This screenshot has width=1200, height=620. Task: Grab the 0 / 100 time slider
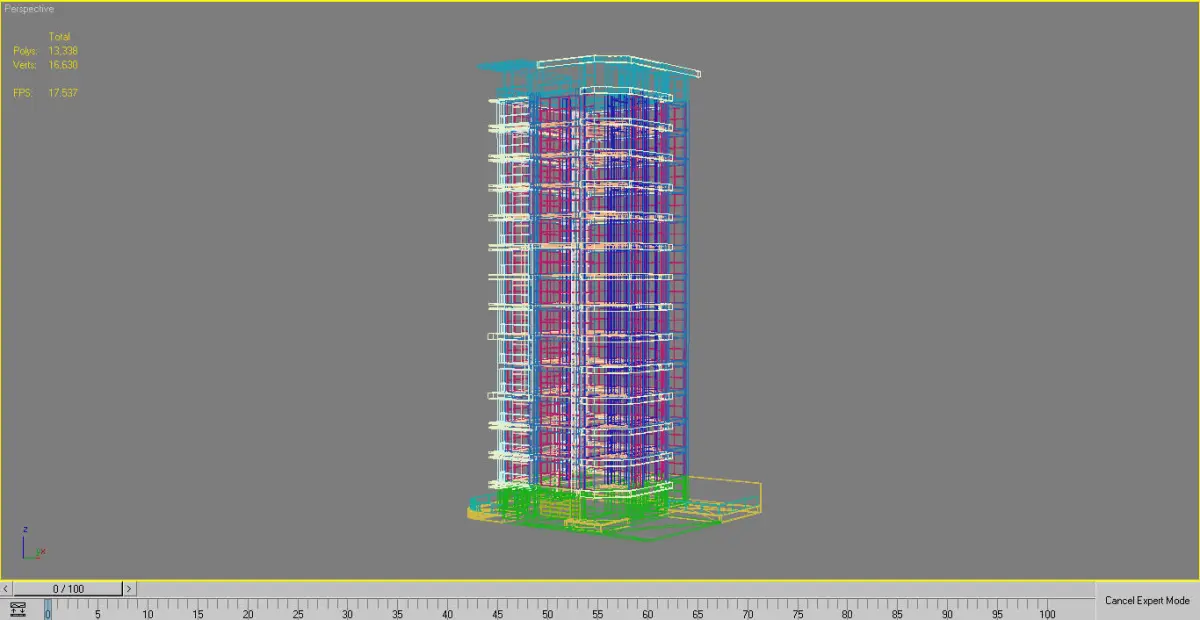click(x=68, y=589)
